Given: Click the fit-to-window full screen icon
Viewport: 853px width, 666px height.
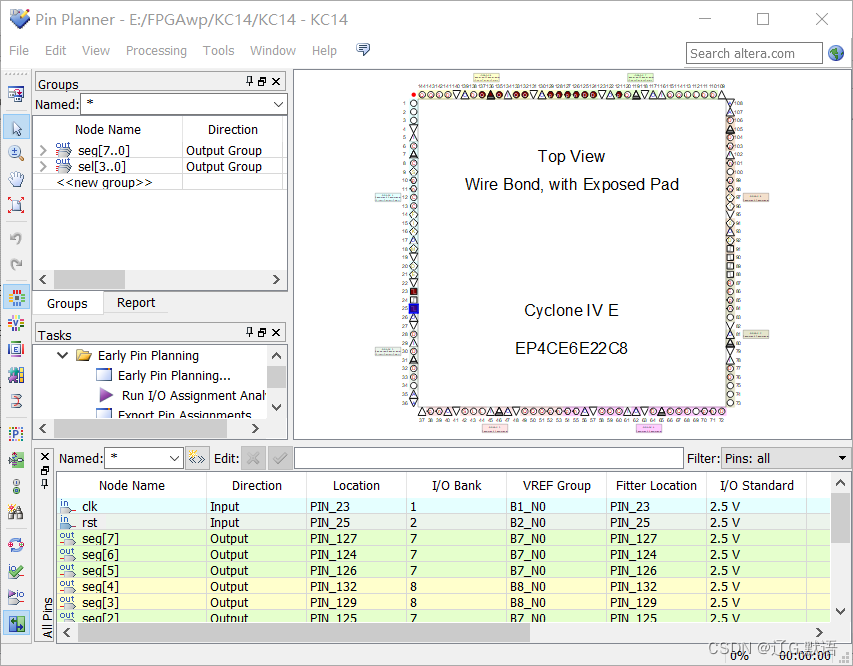Looking at the screenshot, I should click(x=16, y=205).
